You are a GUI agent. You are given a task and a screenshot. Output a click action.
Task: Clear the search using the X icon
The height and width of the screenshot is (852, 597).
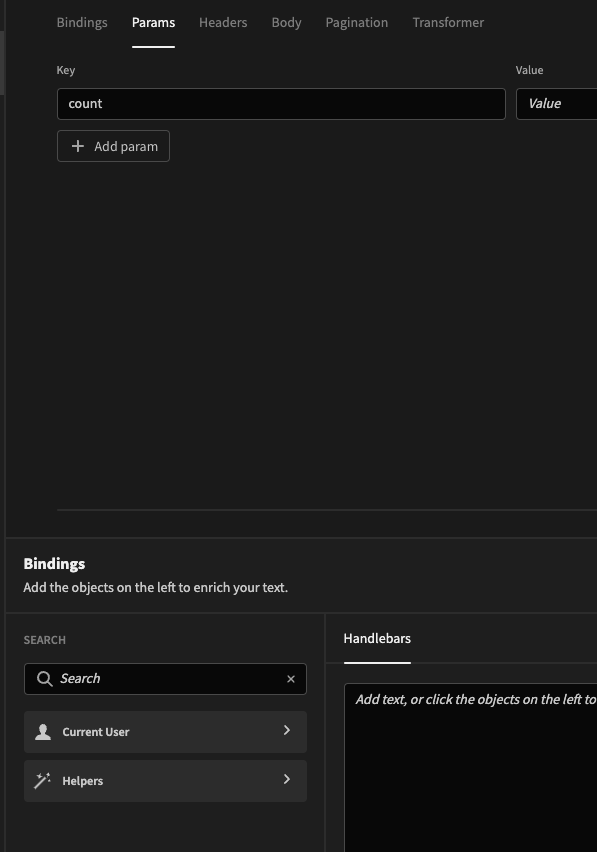[290, 679]
